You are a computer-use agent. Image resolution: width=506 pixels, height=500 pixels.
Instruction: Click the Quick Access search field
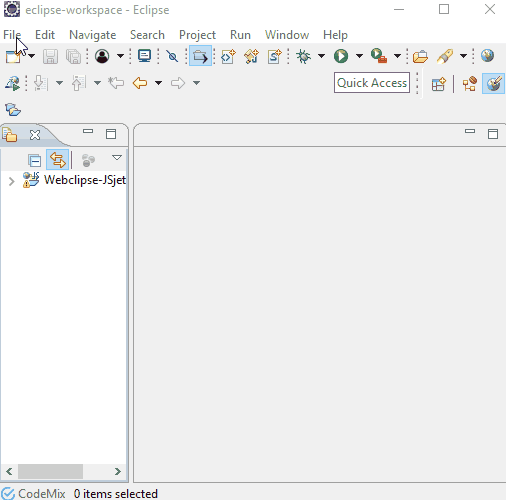(372, 83)
